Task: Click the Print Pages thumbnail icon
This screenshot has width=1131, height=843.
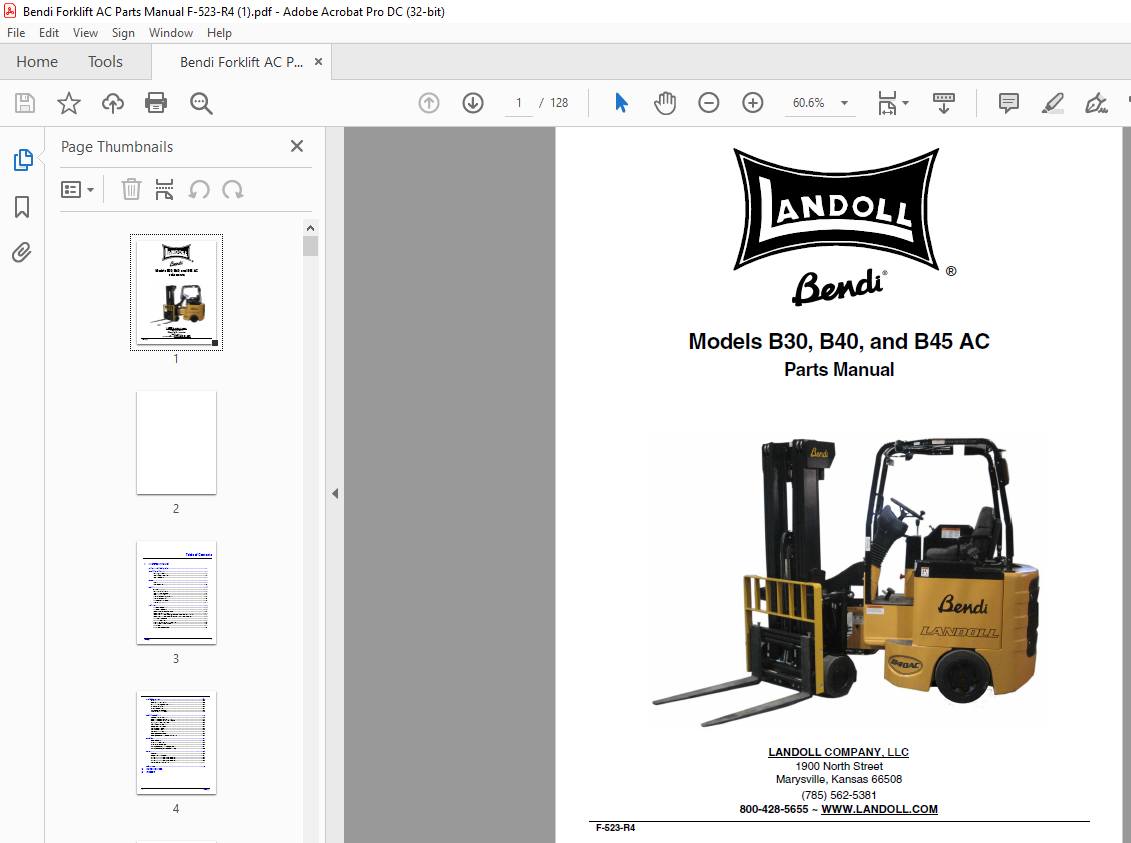Action: coord(164,190)
